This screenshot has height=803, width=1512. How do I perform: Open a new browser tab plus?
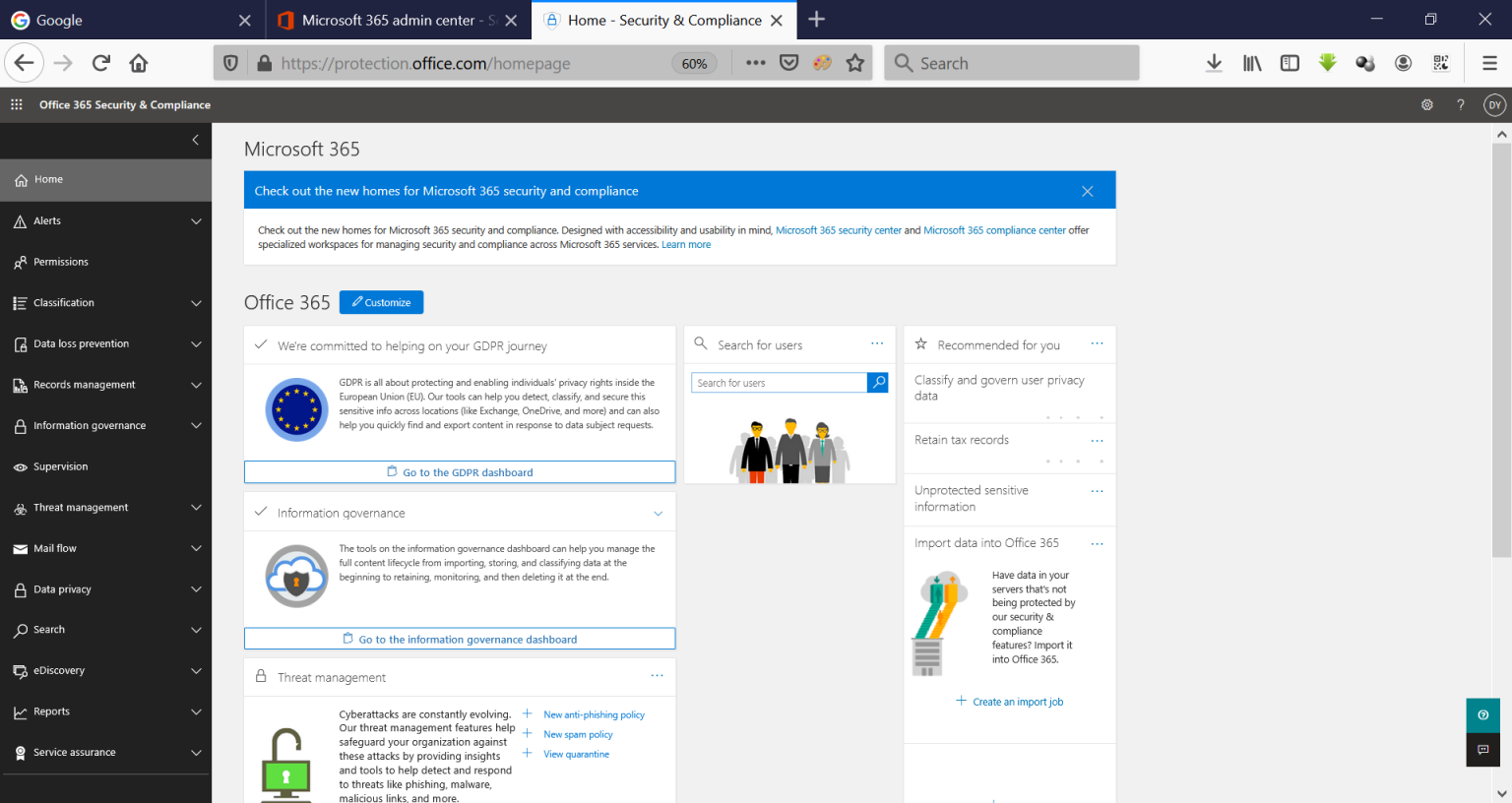[816, 20]
